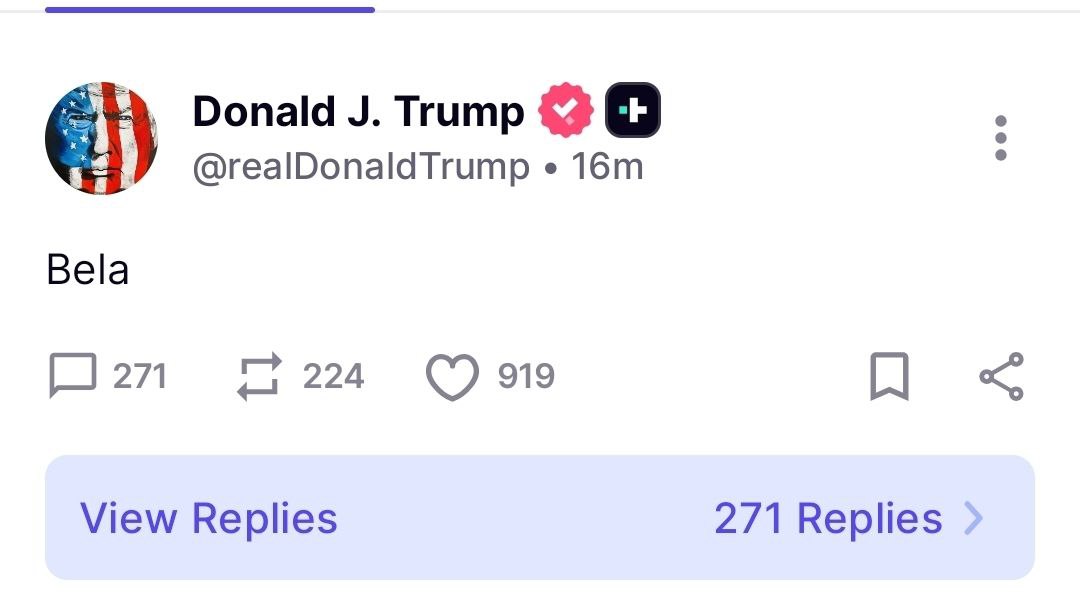Viewport: 1080px width, 597px height.
Task: Click the red verified checkmark badge
Action: [565, 109]
